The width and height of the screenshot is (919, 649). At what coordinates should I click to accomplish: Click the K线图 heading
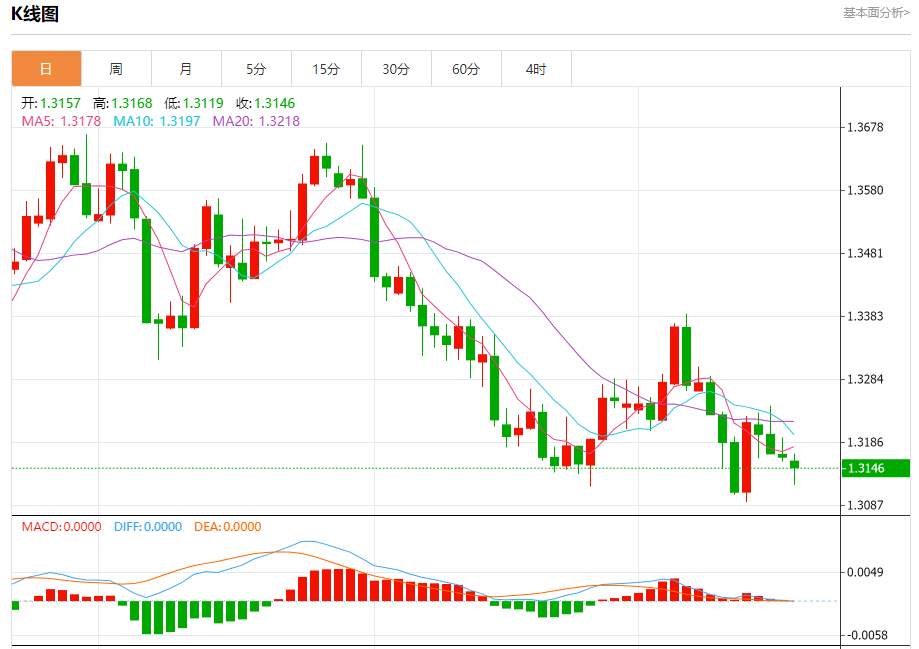(35, 13)
